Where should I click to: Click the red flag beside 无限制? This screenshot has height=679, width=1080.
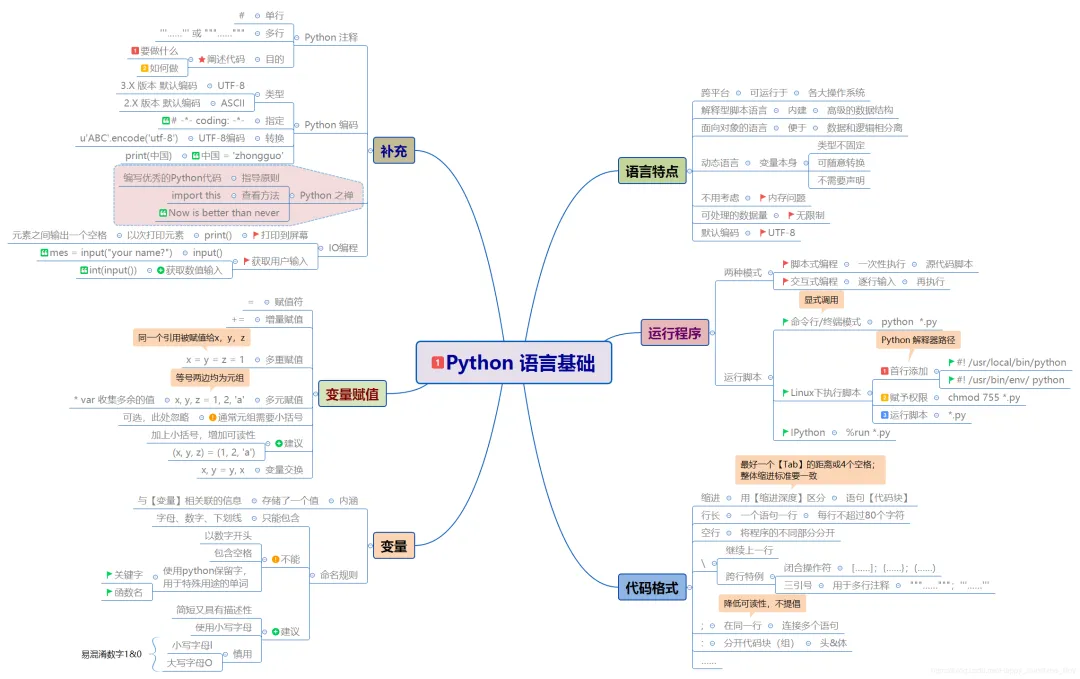tap(791, 216)
